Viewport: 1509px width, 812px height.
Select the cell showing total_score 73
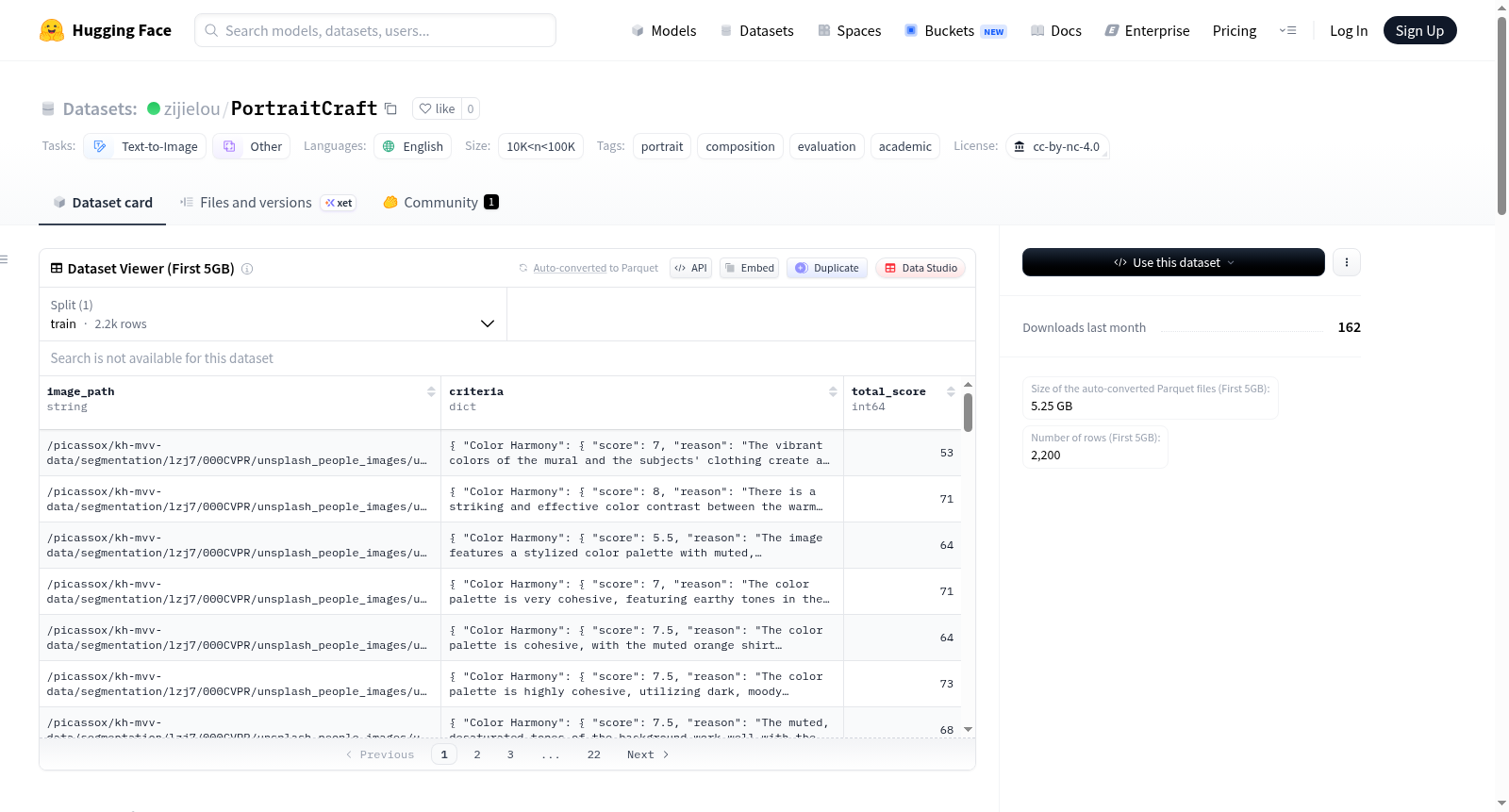click(x=902, y=684)
